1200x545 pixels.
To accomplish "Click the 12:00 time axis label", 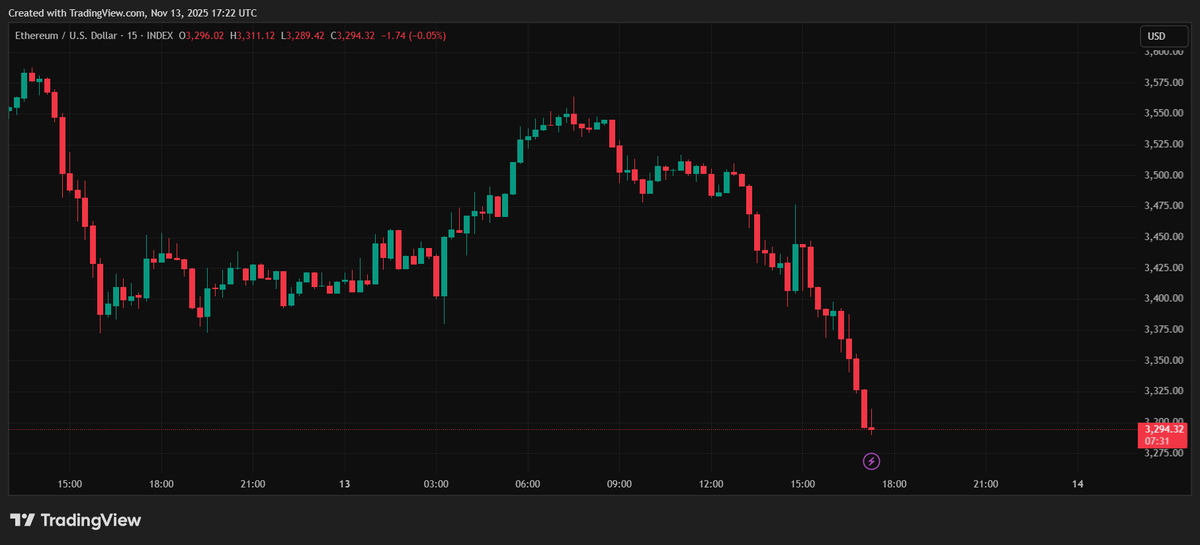I will (x=711, y=484).
